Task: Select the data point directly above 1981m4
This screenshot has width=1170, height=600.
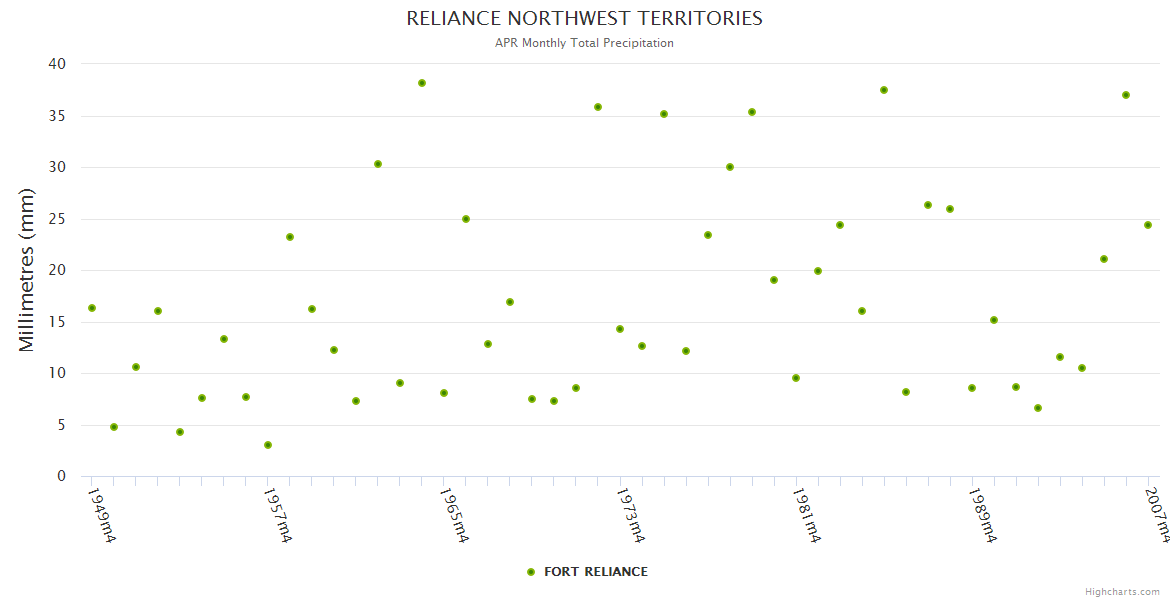Action: (796, 378)
